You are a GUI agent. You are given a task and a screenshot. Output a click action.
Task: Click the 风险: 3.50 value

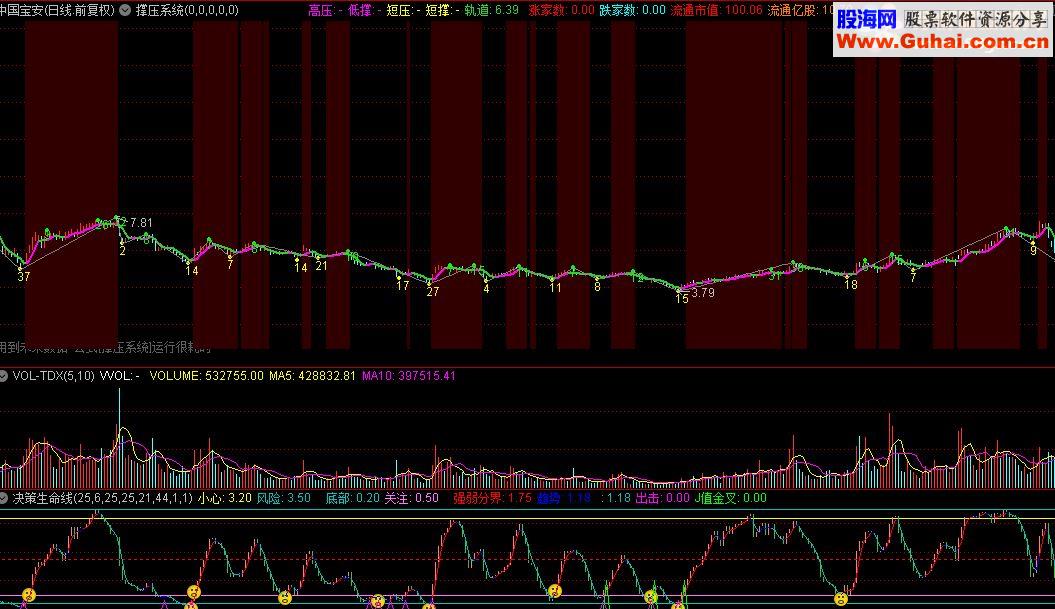click(284, 499)
